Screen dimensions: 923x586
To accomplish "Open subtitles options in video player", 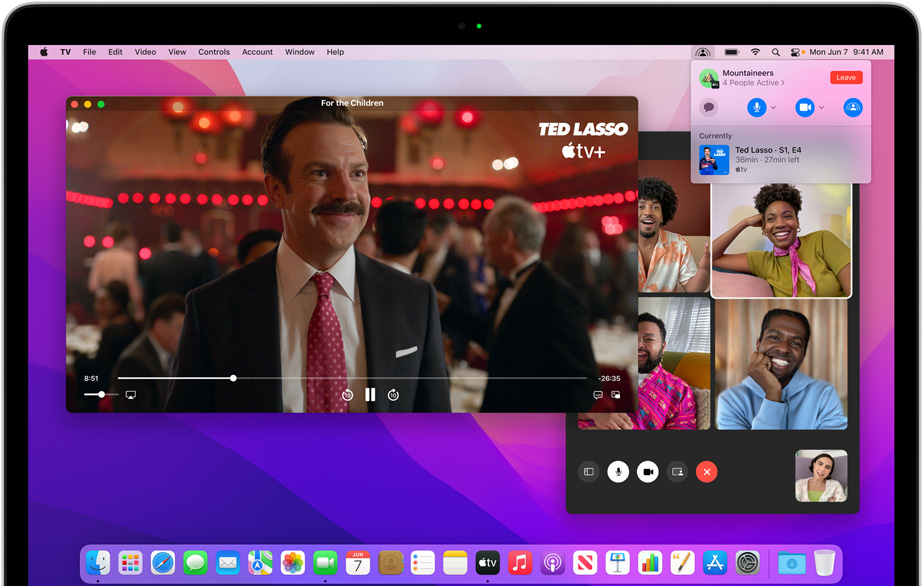I will 598,395.
